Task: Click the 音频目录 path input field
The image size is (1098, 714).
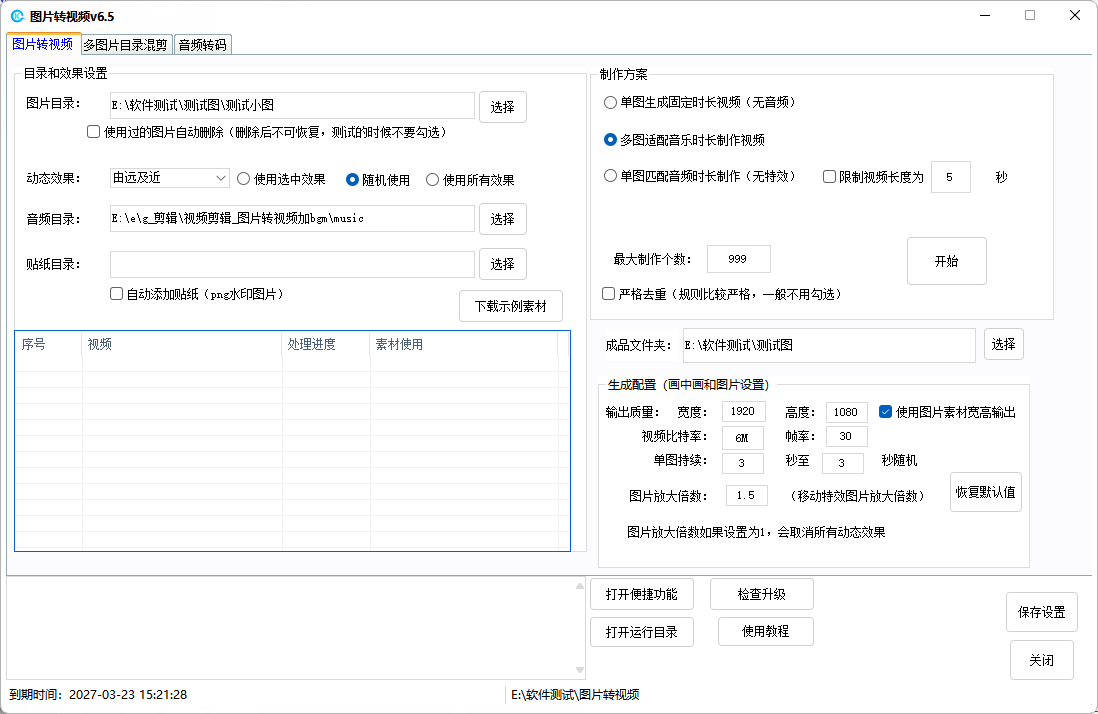Action: click(x=293, y=218)
